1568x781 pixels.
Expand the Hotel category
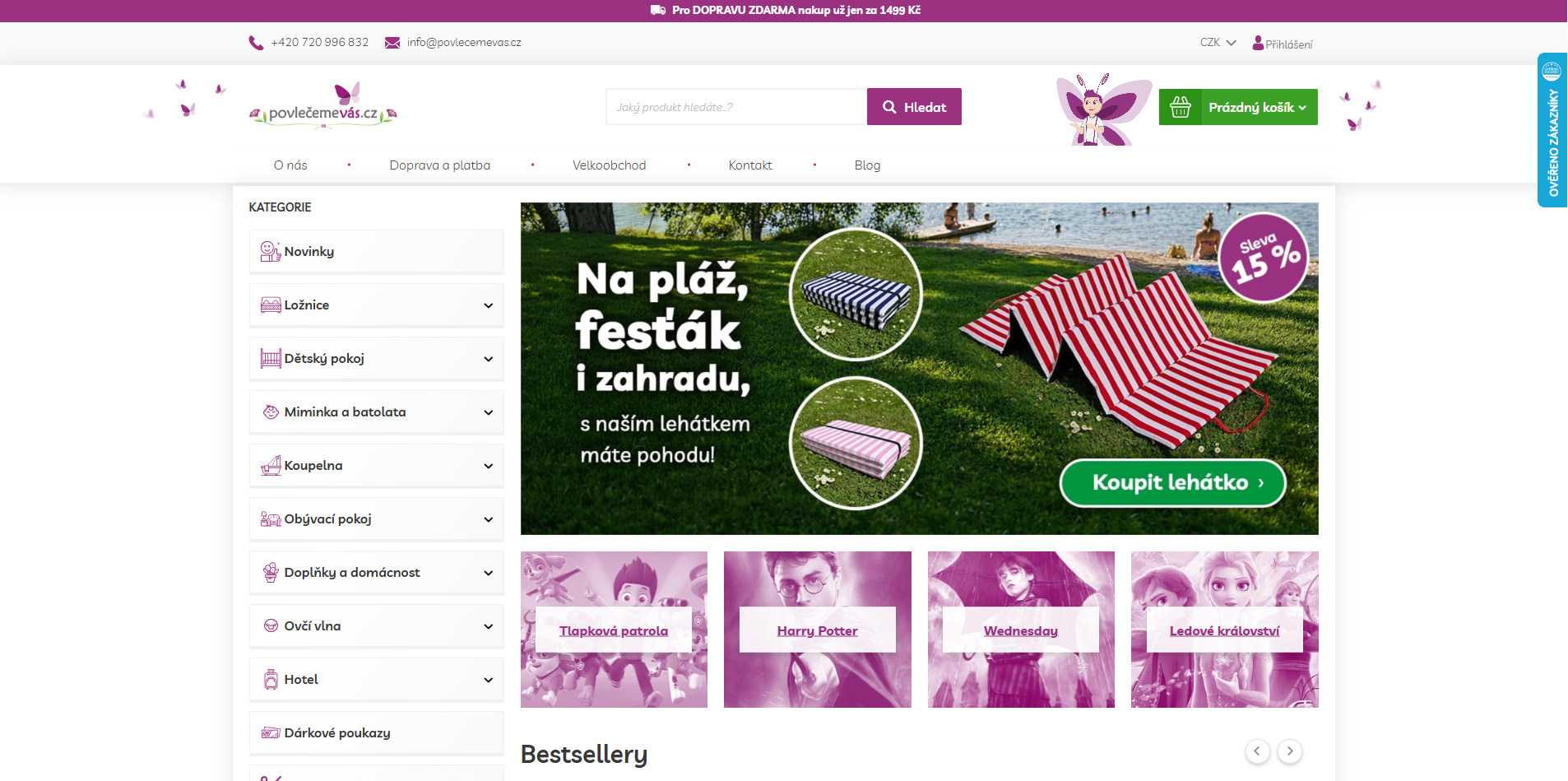(x=489, y=680)
